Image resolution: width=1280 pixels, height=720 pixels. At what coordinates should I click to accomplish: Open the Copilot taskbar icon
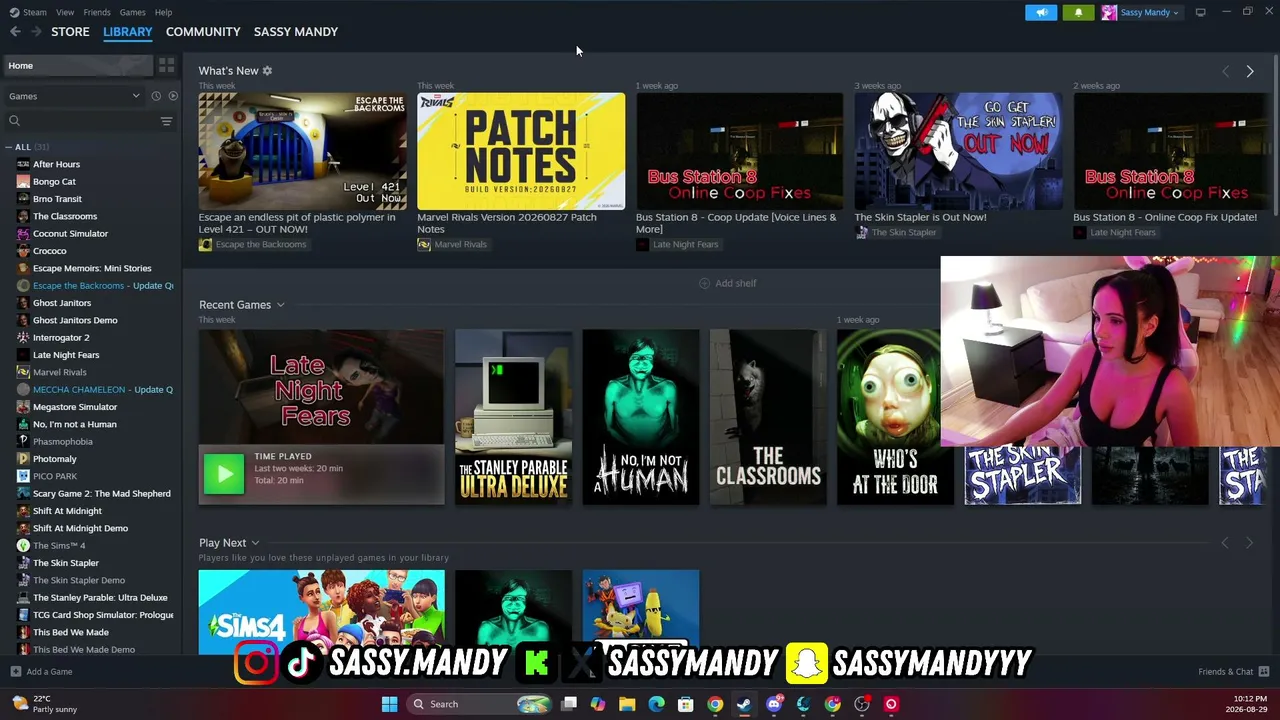[598, 704]
